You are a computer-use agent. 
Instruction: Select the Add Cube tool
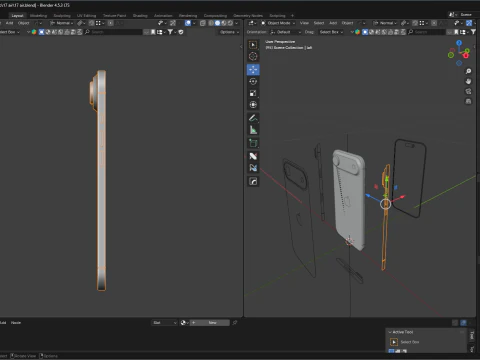pyautogui.click(x=253, y=143)
